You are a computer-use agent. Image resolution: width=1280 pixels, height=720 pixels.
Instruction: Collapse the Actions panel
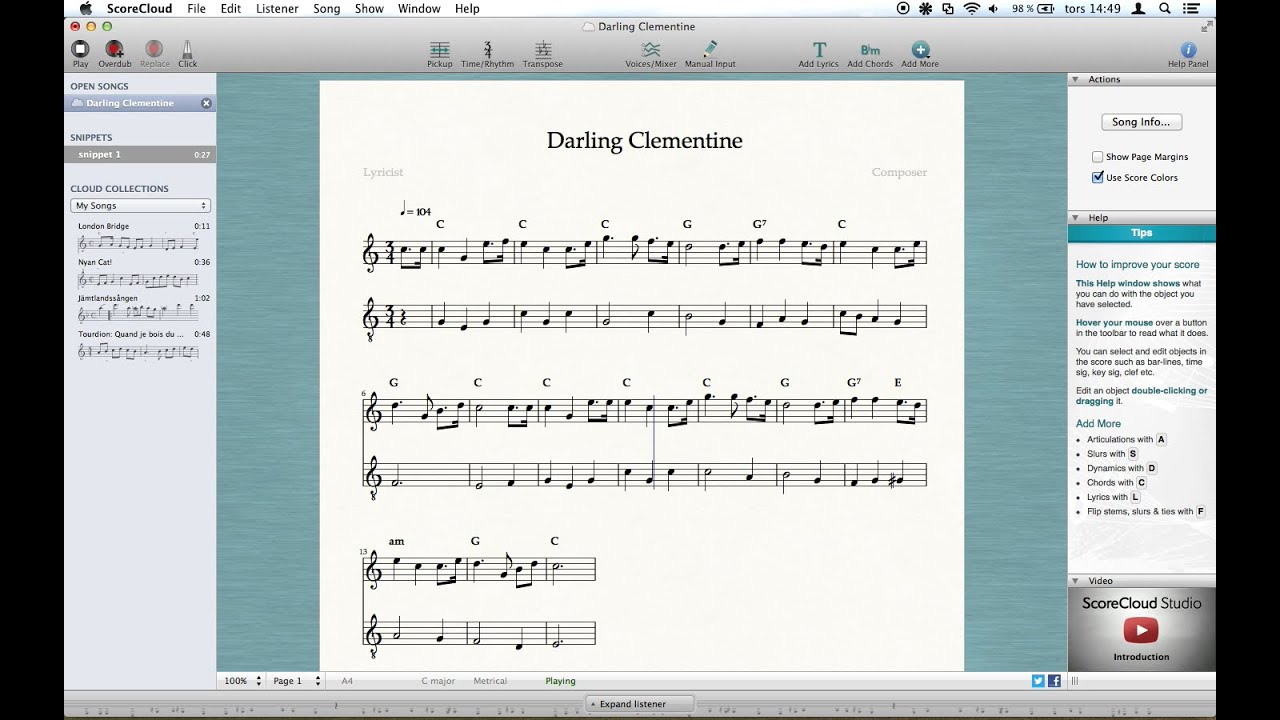[x=1075, y=79]
